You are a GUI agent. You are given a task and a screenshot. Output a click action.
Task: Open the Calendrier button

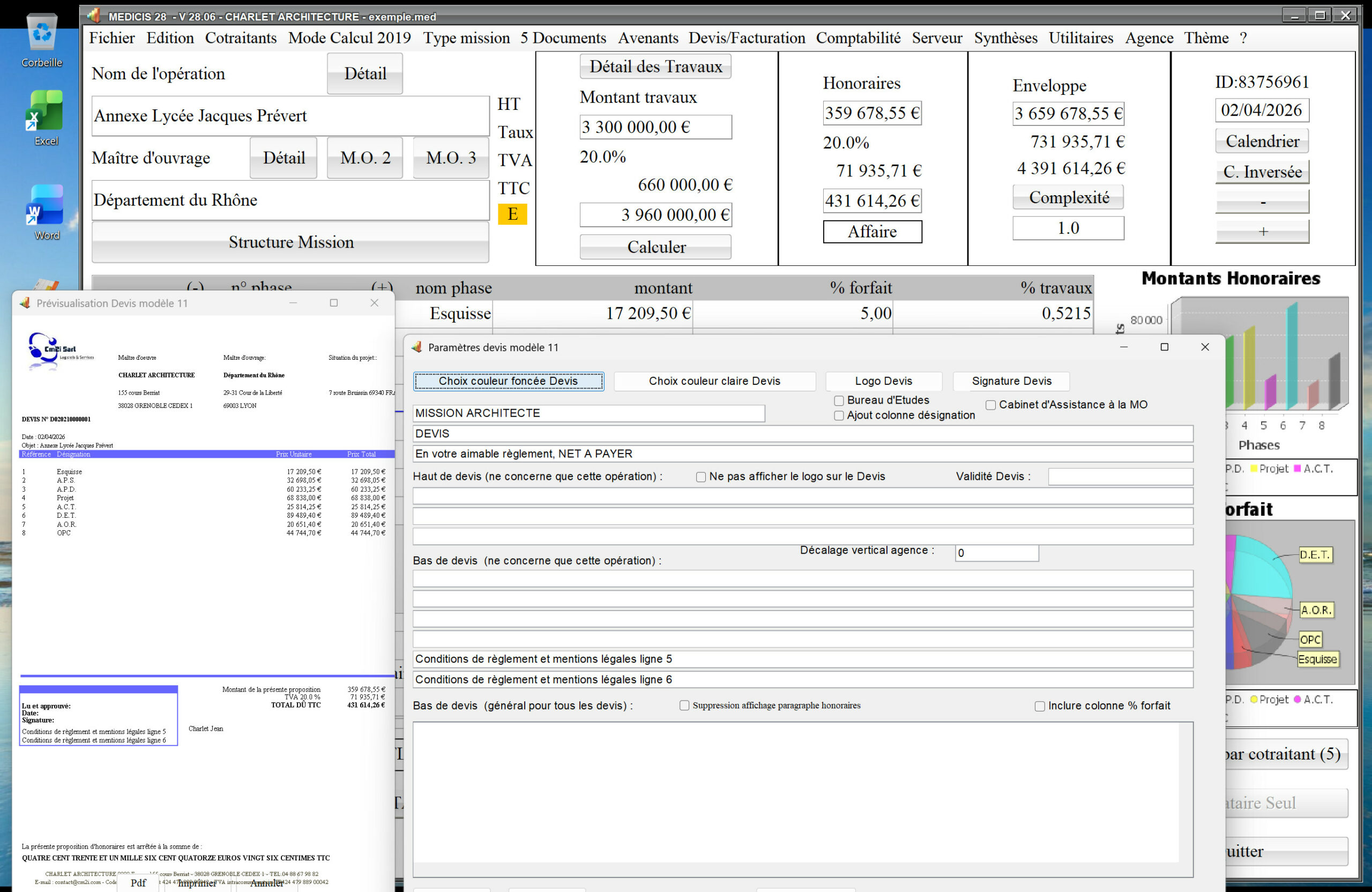pos(1262,142)
